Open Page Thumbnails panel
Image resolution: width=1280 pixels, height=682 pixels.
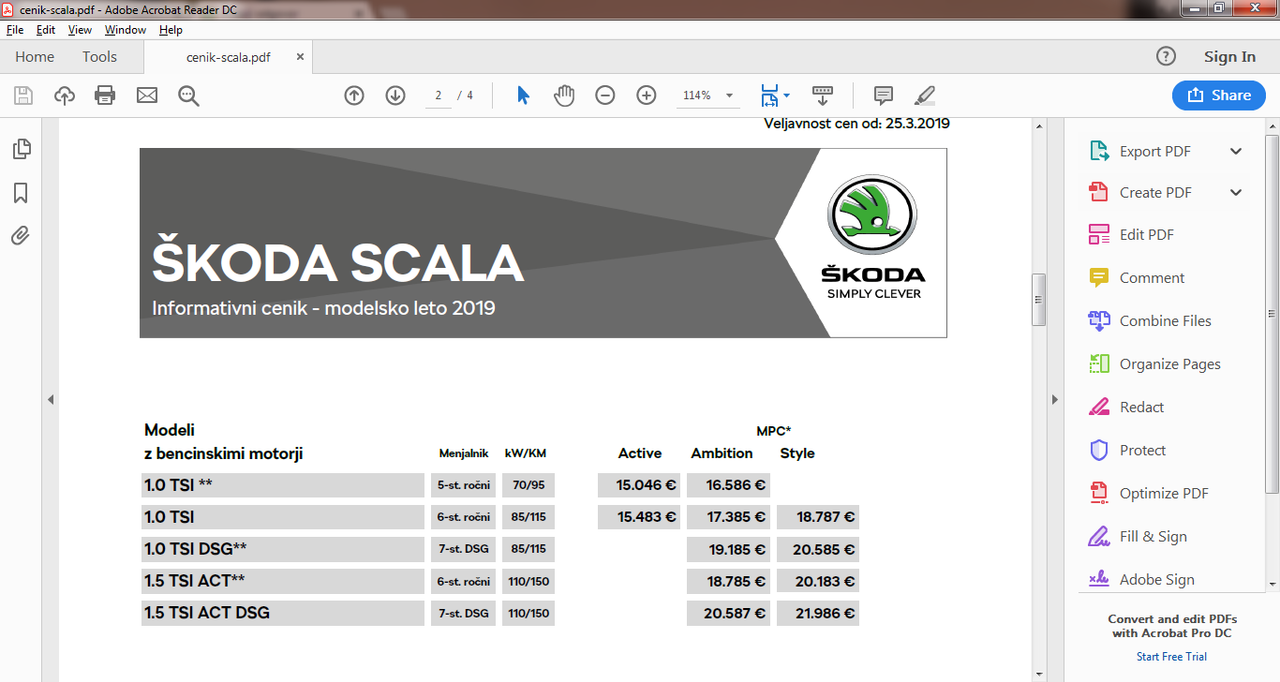tap(21, 149)
